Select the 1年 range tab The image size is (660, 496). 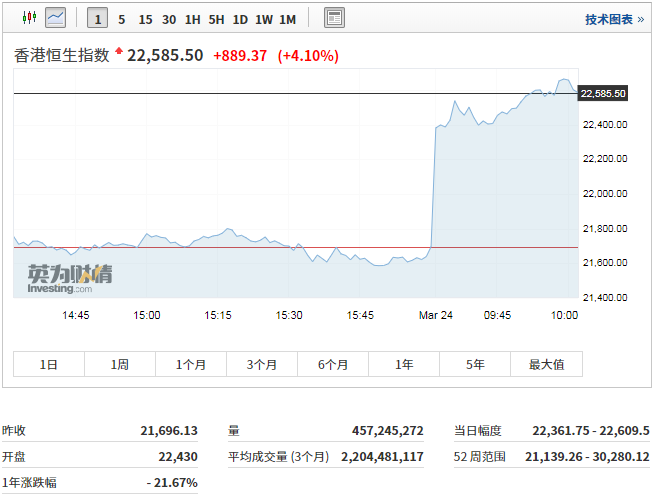[x=404, y=365]
